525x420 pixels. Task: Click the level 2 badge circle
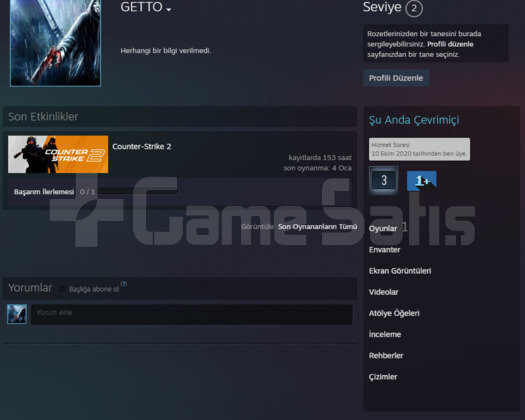pyautogui.click(x=414, y=8)
